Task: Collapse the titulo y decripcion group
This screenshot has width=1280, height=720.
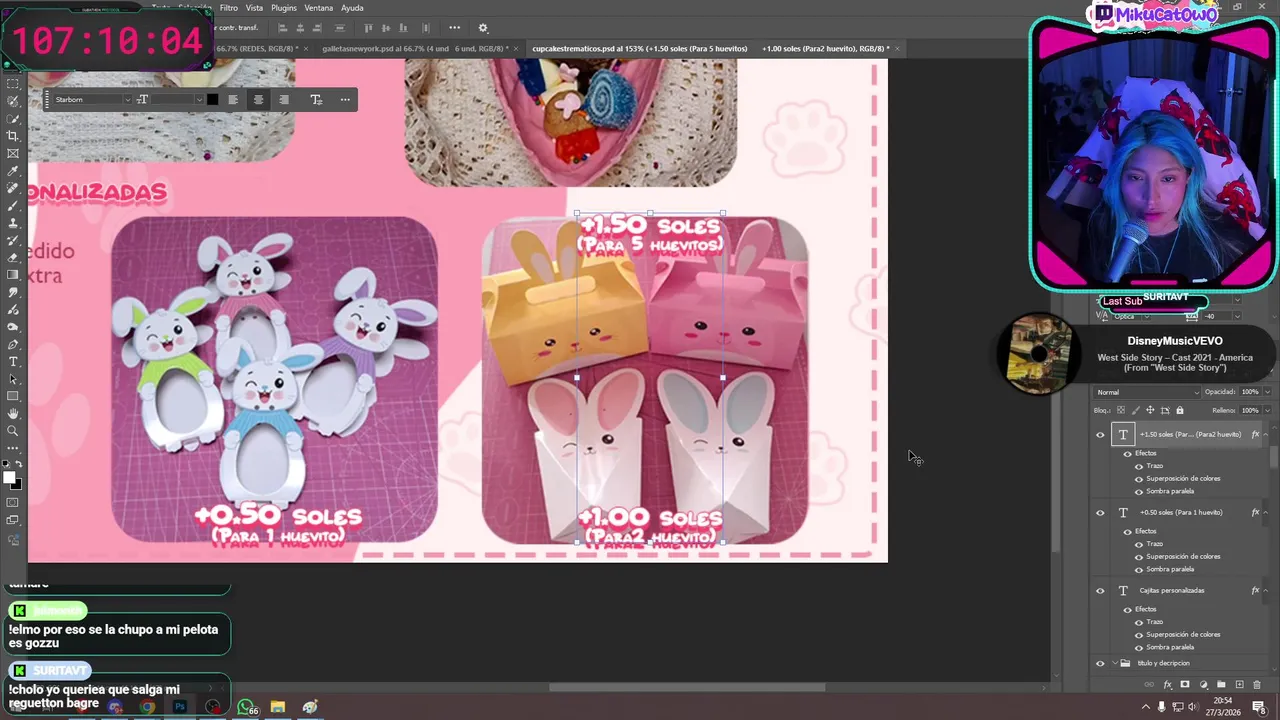Action: [1114, 663]
